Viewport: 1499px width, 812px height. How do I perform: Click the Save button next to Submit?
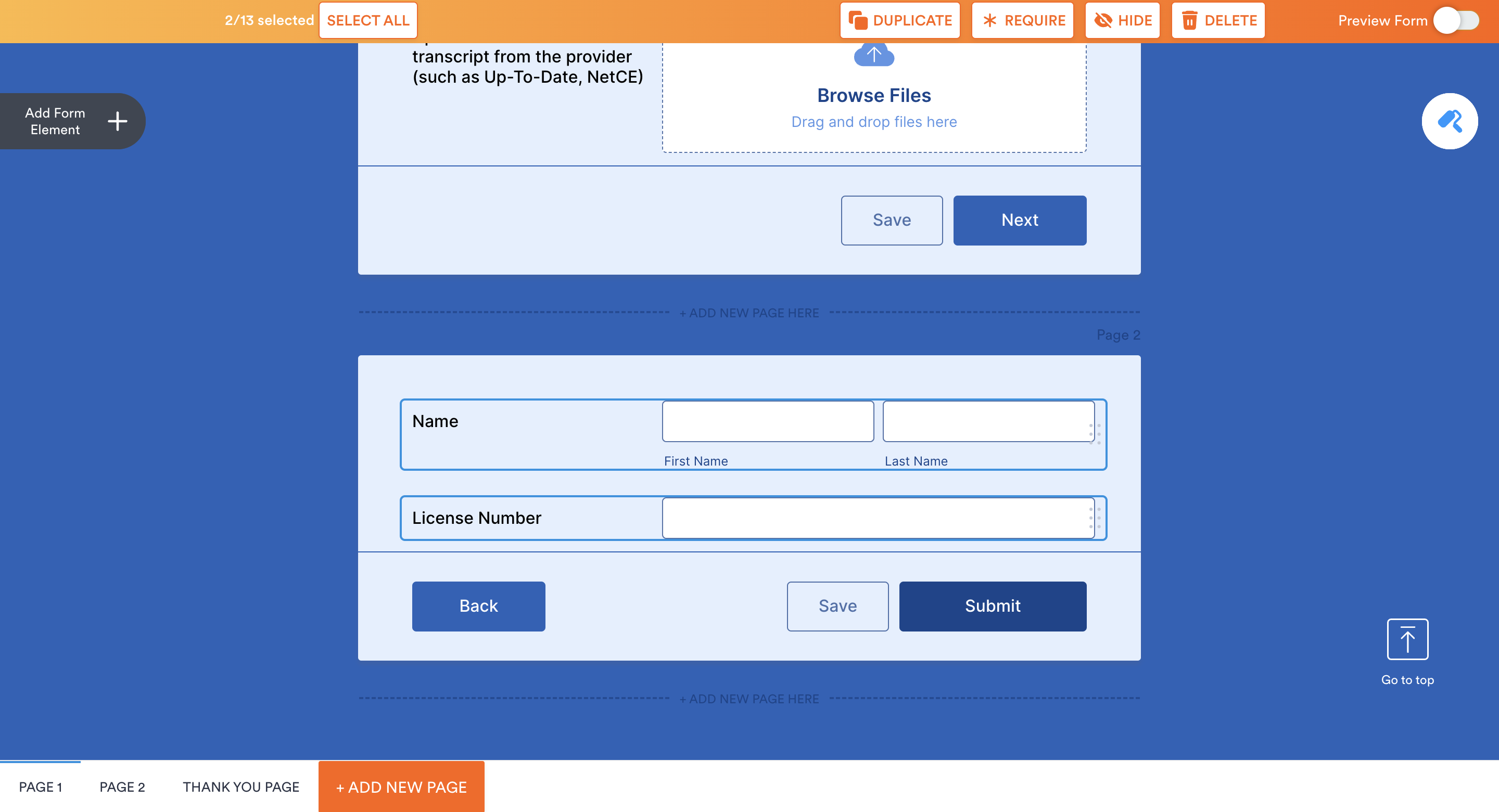[837, 606]
